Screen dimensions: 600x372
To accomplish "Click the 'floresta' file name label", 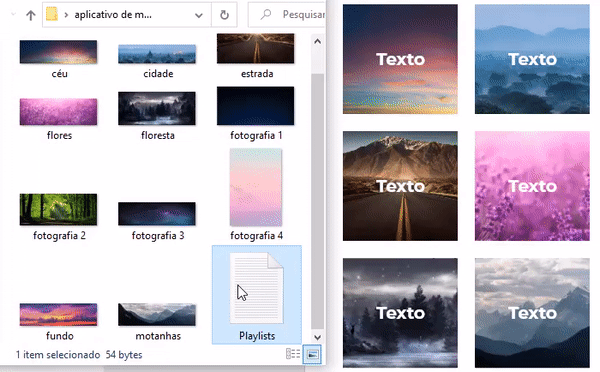I will click(158, 135).
